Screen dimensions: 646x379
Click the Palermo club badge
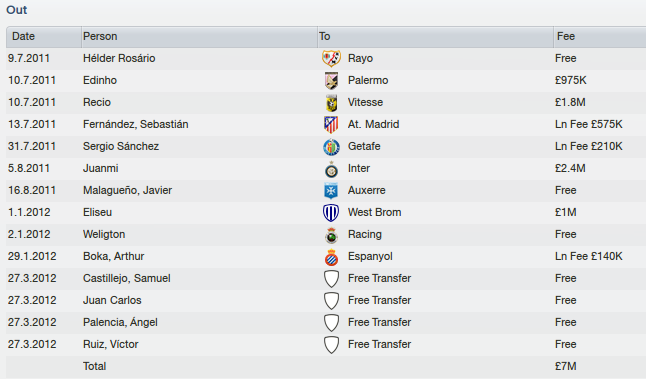[x=331, y=80]
